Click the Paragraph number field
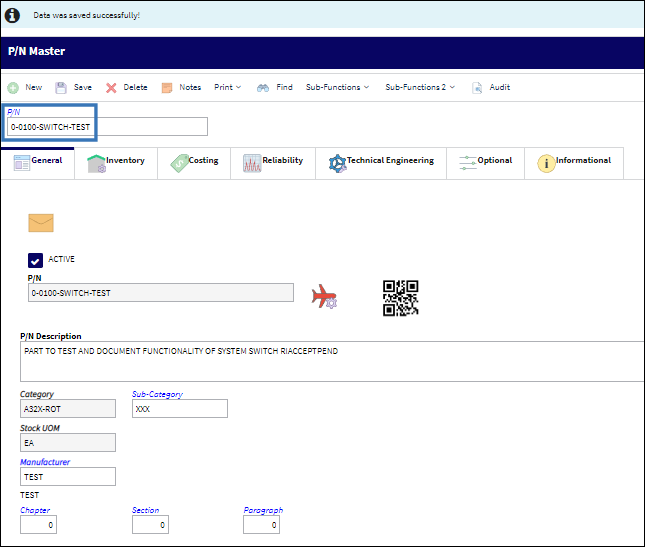Viewport: 645px width, 547px height. (x=261, y=525)
